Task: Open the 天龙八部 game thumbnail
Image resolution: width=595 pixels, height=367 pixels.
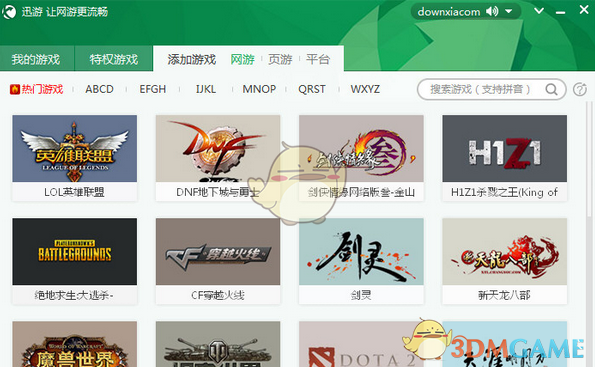Action: pos(505,252)
